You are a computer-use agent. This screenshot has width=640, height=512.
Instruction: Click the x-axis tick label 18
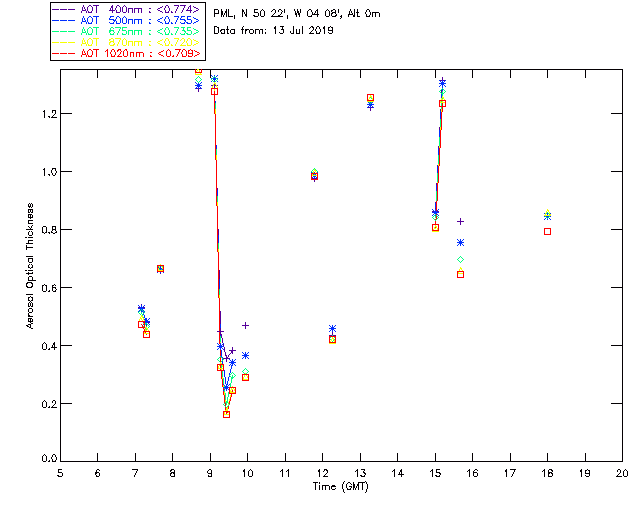(x=547, y=473)
